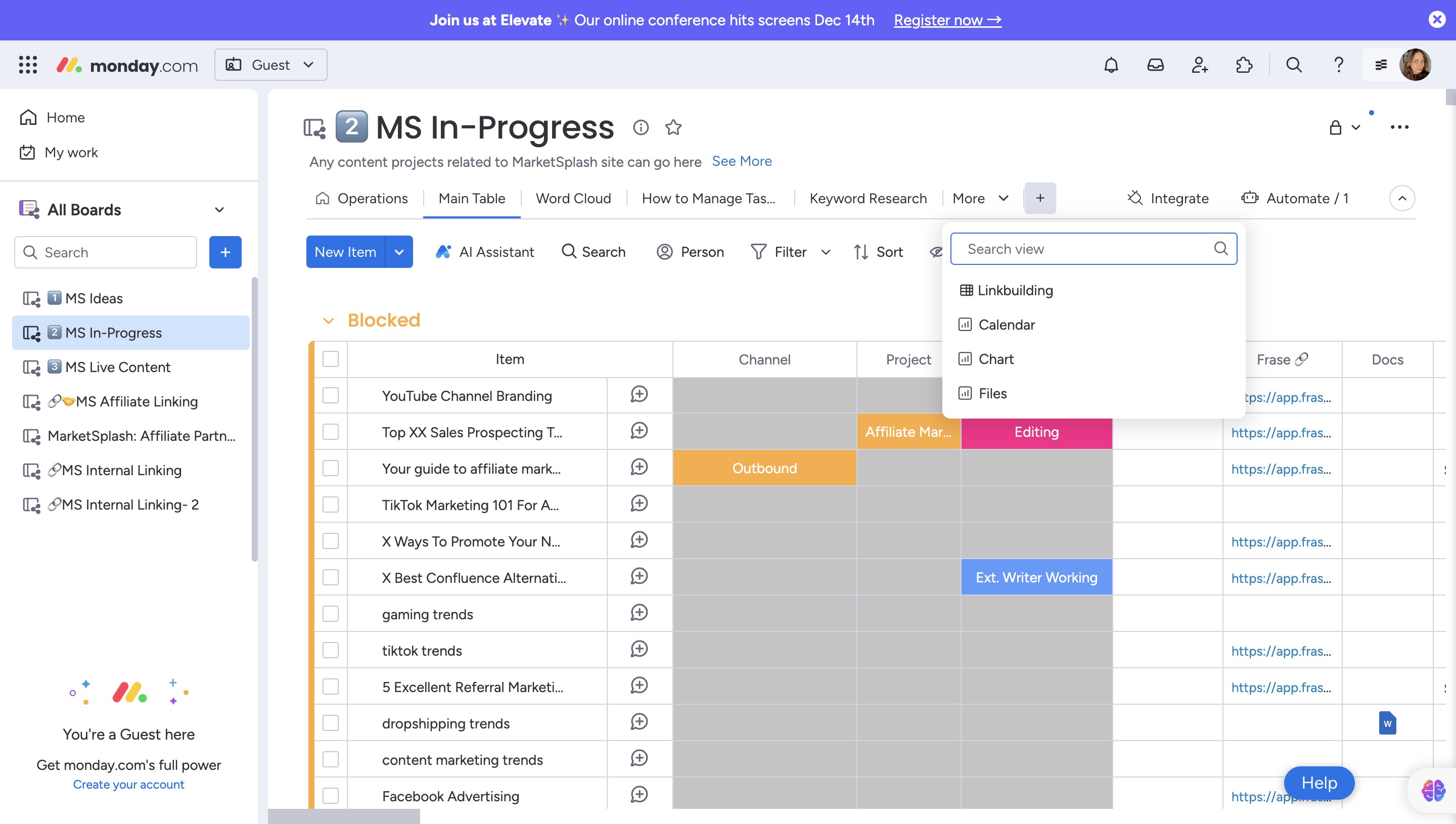This screenshot has height=824, width=1456.
Task: Open the inbox tray icon
Action: point(1155,65)
